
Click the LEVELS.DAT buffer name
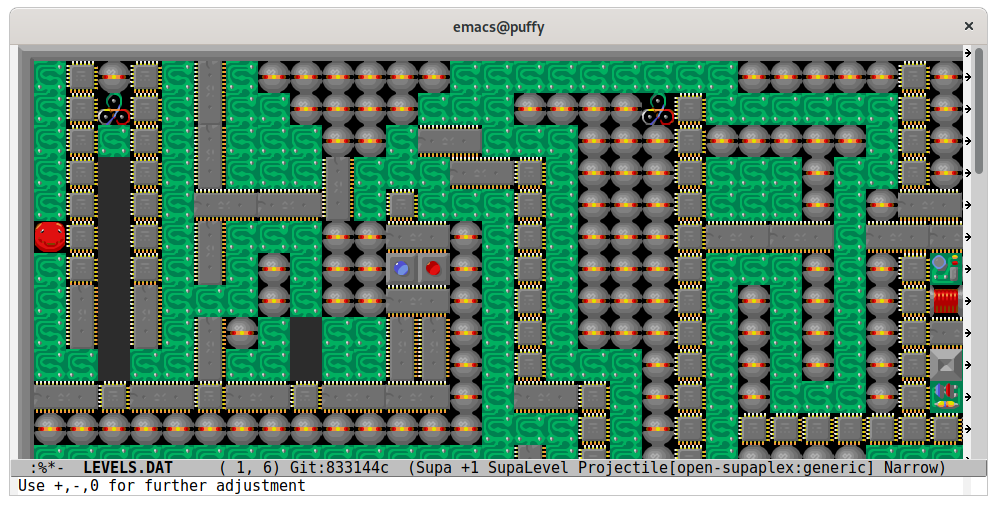click(128, 468)
